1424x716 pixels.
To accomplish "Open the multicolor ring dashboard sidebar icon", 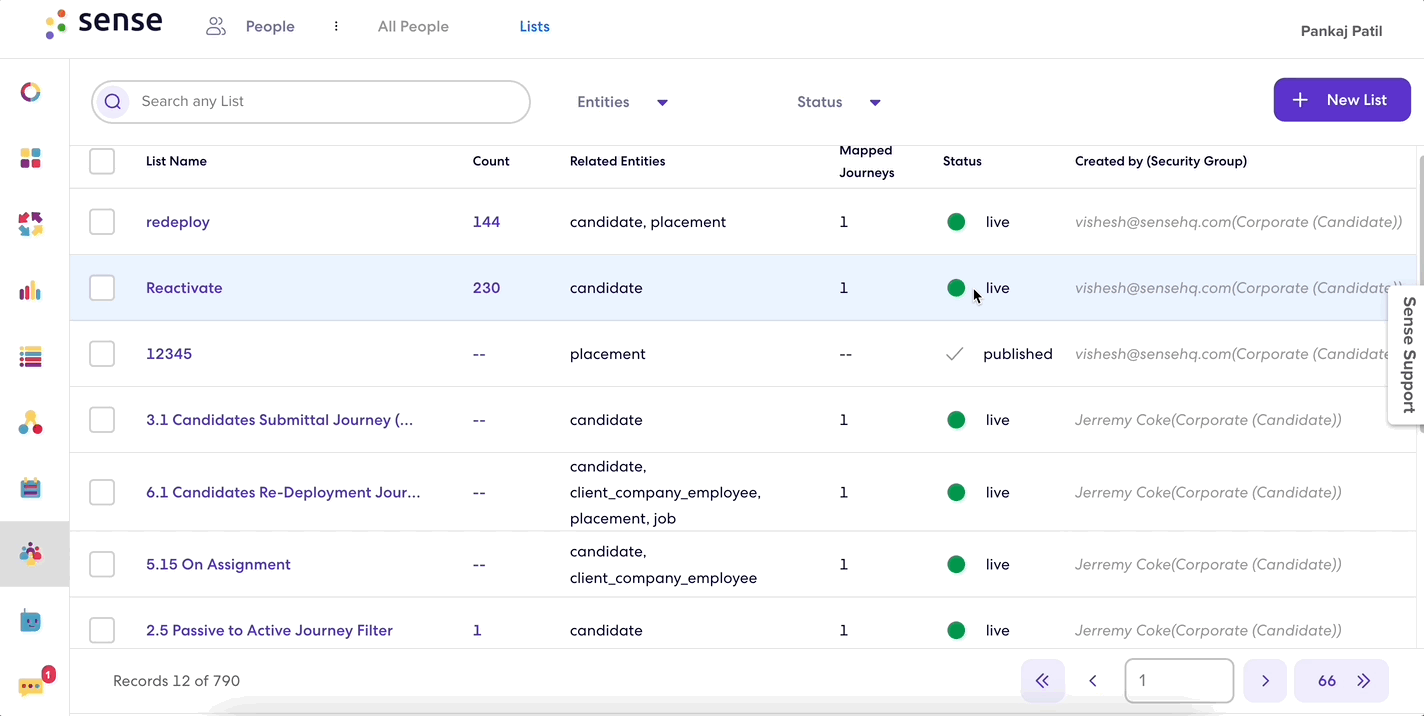I will coord(31,93).
